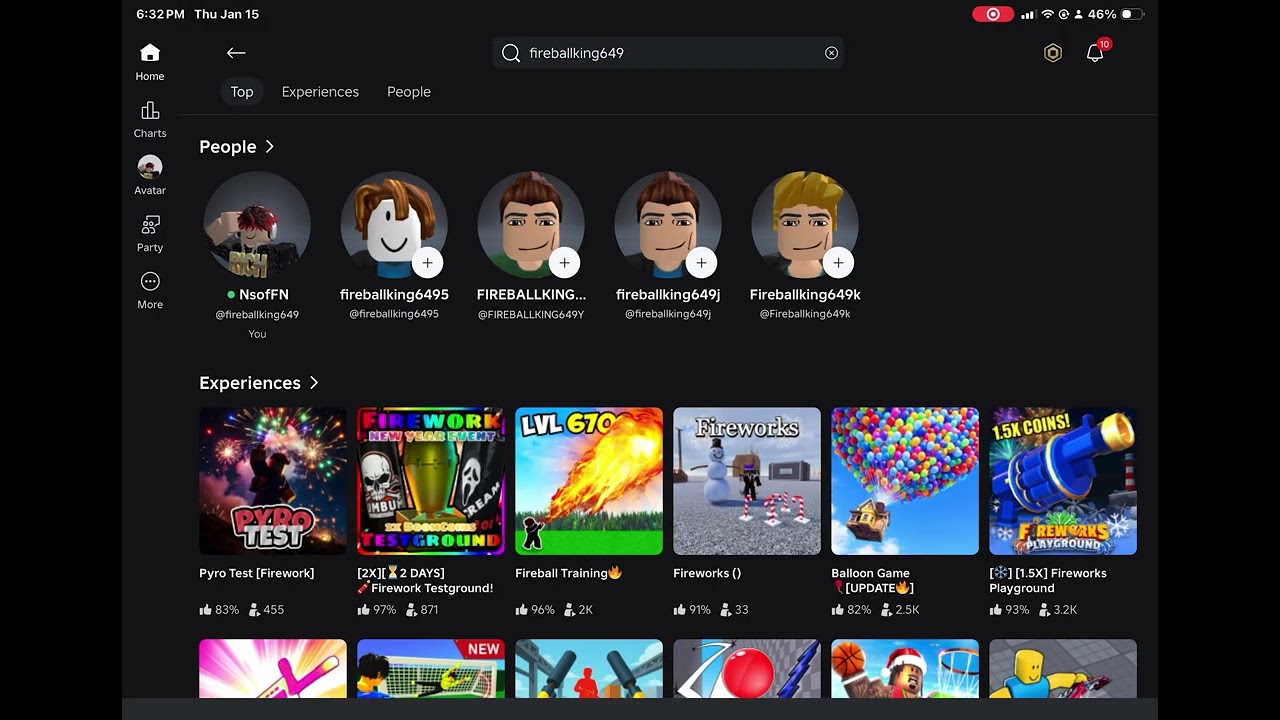Open the Pyro Test thumbnail
Image resolution: width=1280 pixels, height=720 pixels.
point(273,481)
